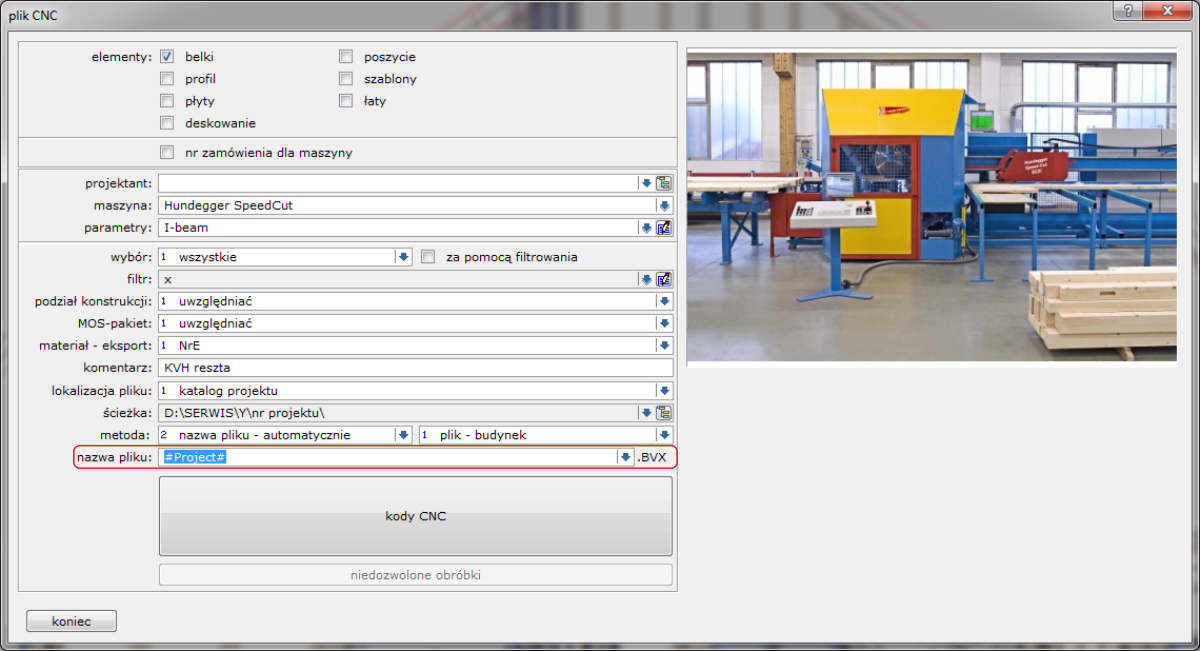The width and height of the screenshot is (1200, 651).
Task: Tick the za pomocą filtrowania checkbox
Action: click(428, 257)
